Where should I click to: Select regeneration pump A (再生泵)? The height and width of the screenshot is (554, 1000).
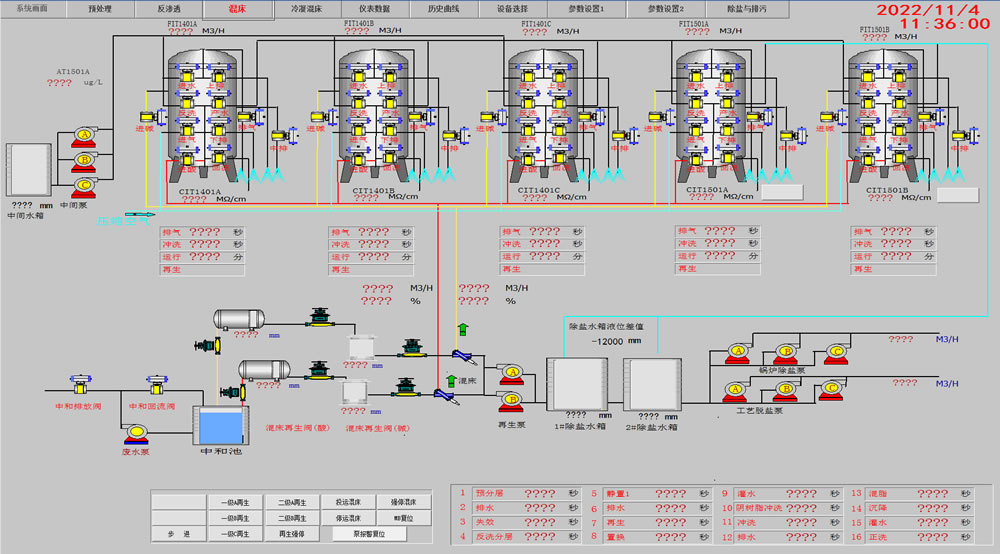pyautogui.click(x=512, y=373)
